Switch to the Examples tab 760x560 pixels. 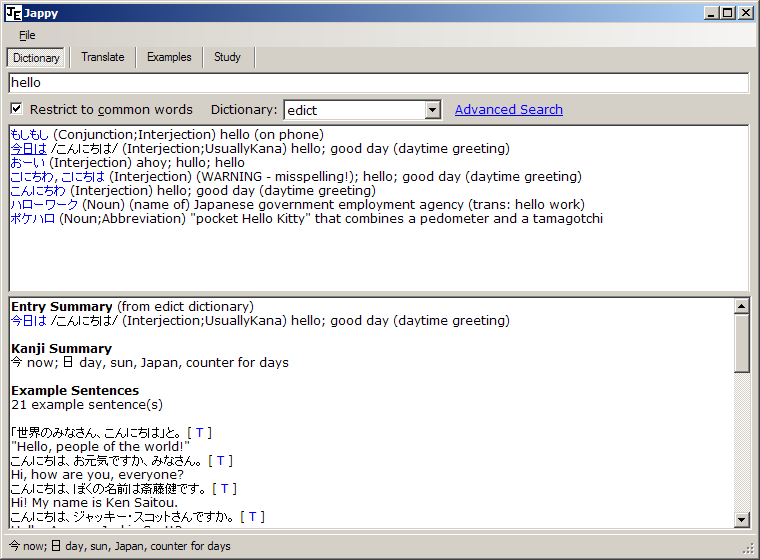(169, 57)
